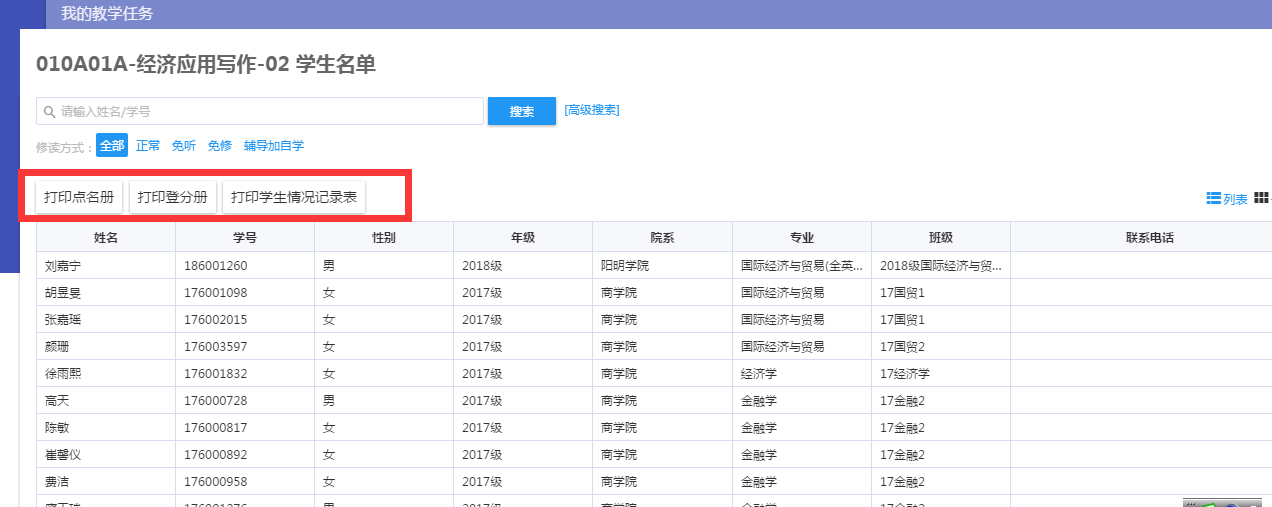Sort by 学号 column header
Screen dimensions: 1272x507
pos(245,238)
